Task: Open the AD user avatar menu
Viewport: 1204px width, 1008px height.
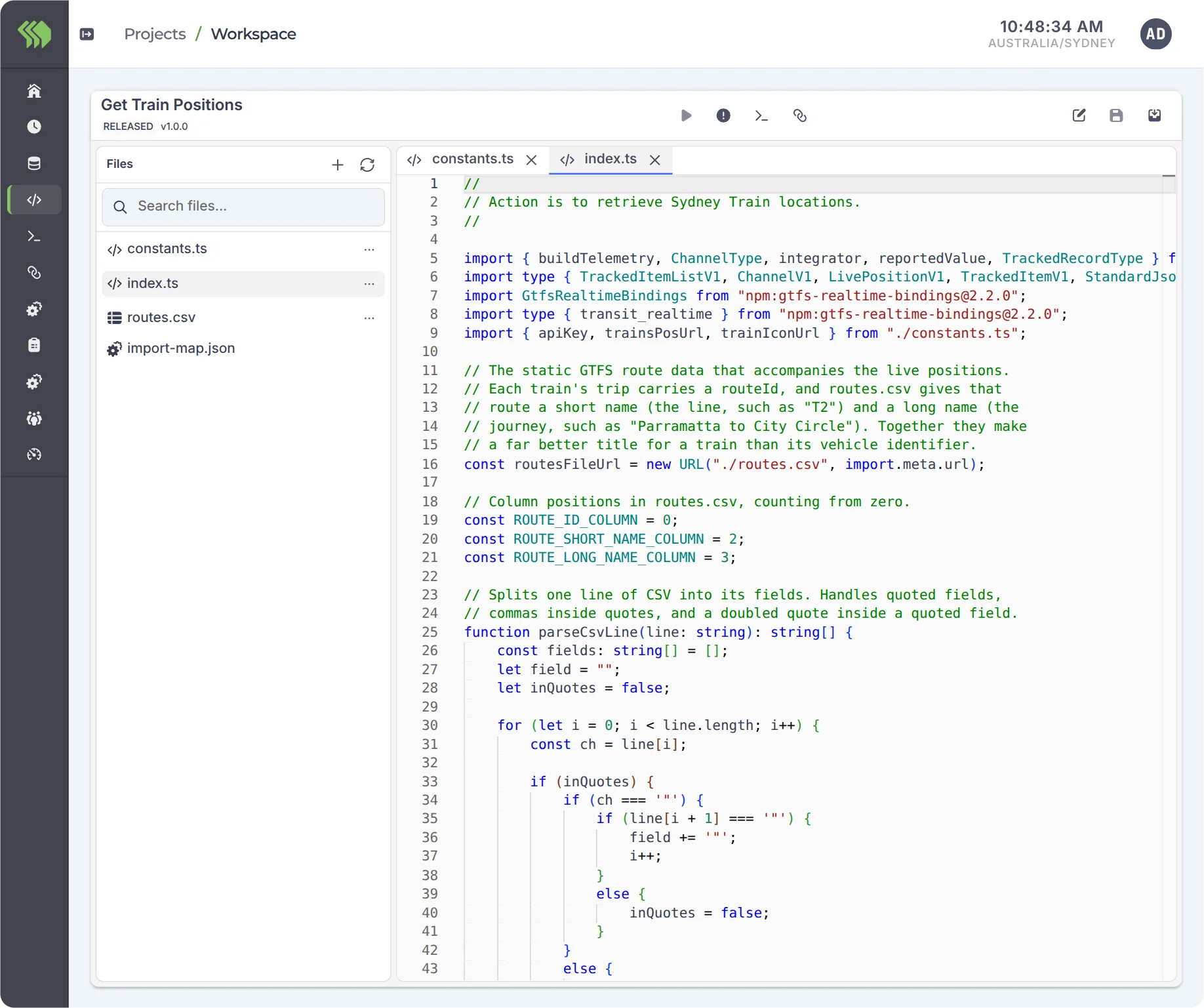Action: pyautogui.click(x=1155, y=34)
